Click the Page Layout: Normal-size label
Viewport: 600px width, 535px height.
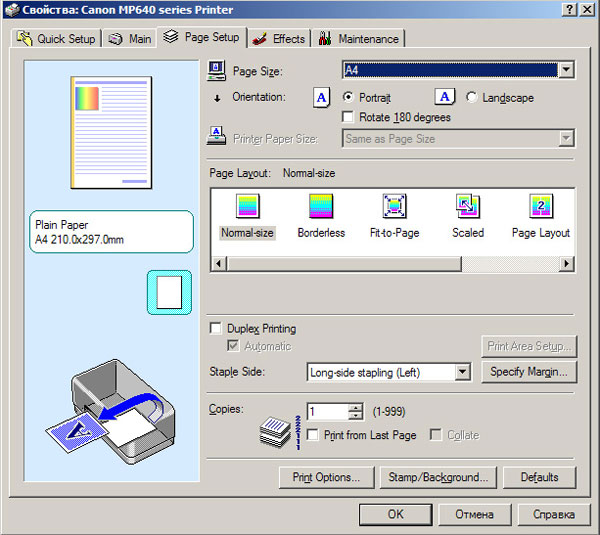(x=272, y=173)
